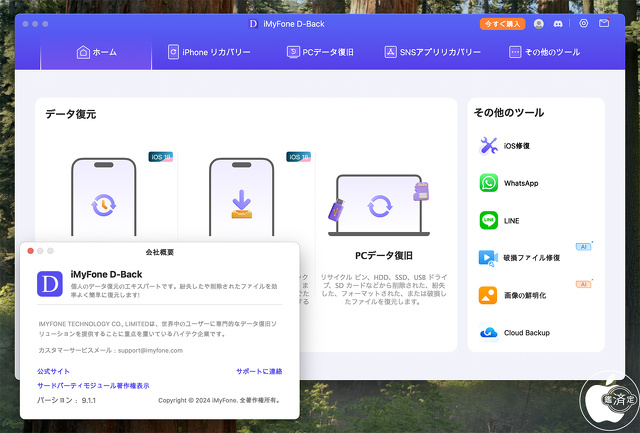The image size is (640, 433).
Task: Select the iPhone download-backup recovery illustration
Action: click(x=242, y=197)
